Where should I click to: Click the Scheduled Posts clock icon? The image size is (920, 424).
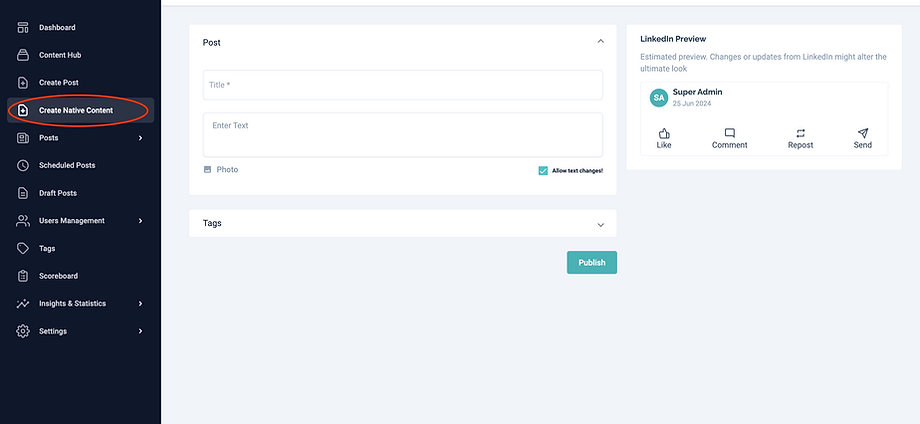23,165
